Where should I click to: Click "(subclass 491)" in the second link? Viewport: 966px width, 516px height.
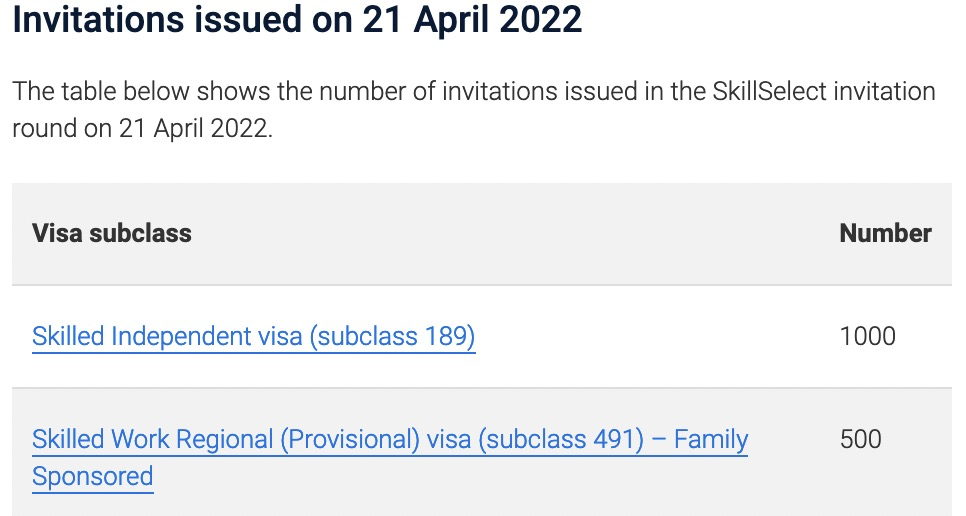[557, 439]
